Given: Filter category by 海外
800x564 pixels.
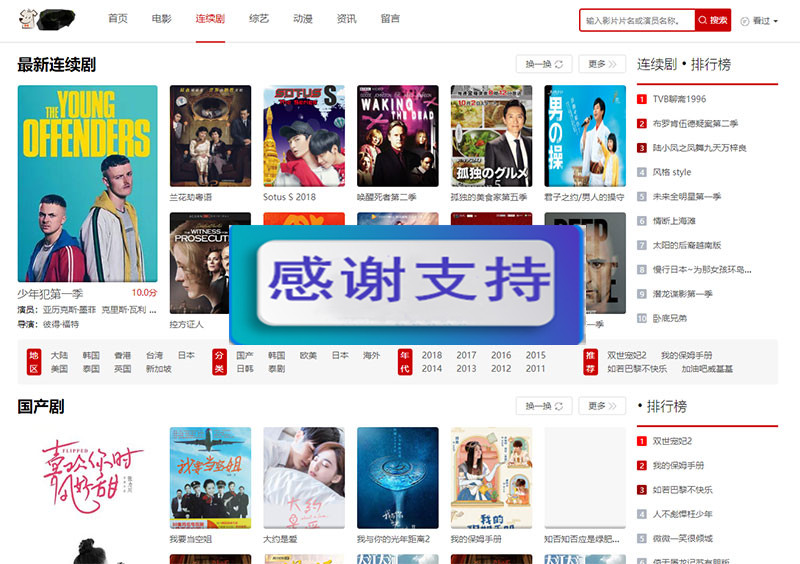Looking at the screenshot, I should (371, 355).
